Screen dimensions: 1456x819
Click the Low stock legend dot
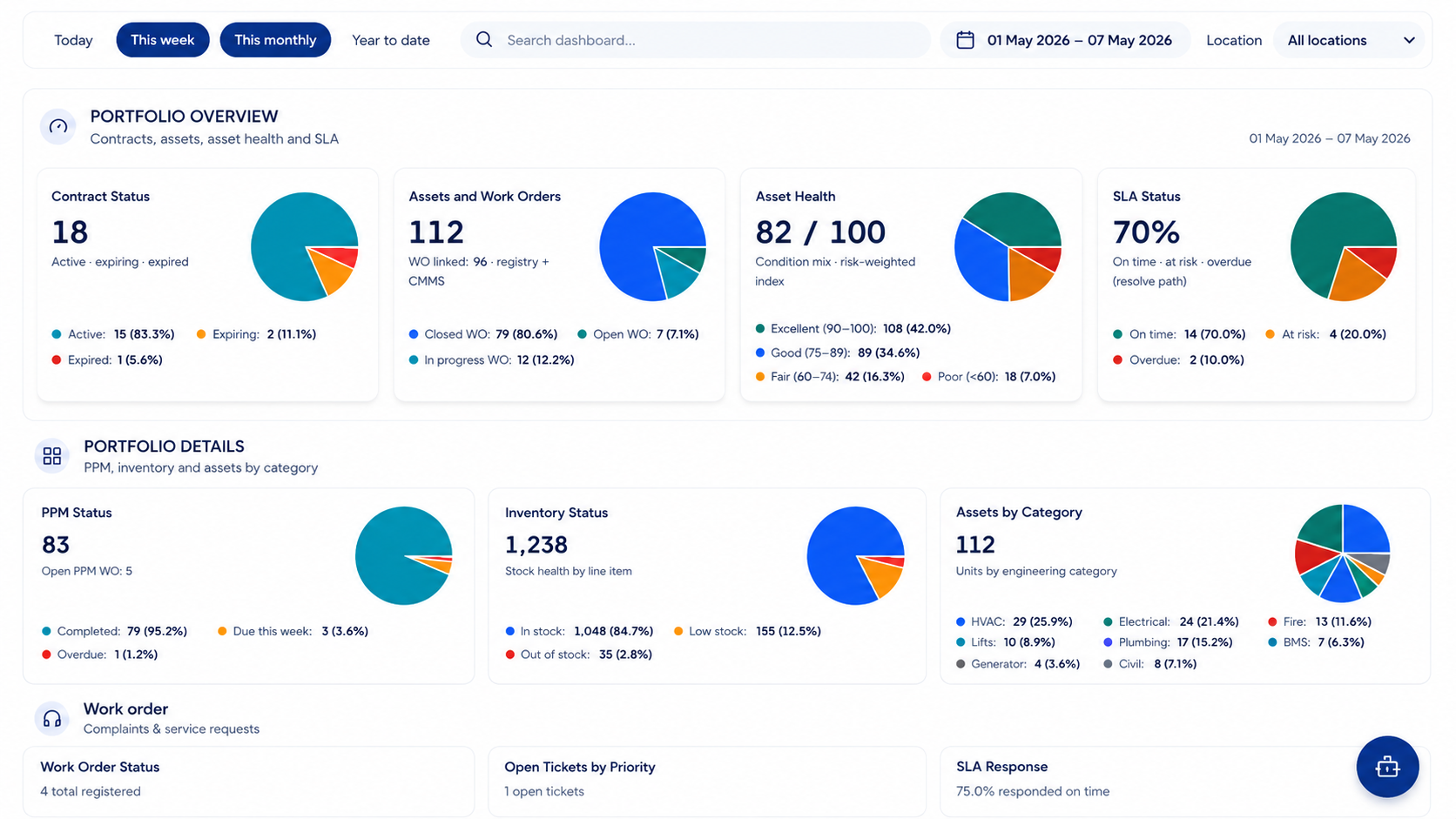coord(678,631)
